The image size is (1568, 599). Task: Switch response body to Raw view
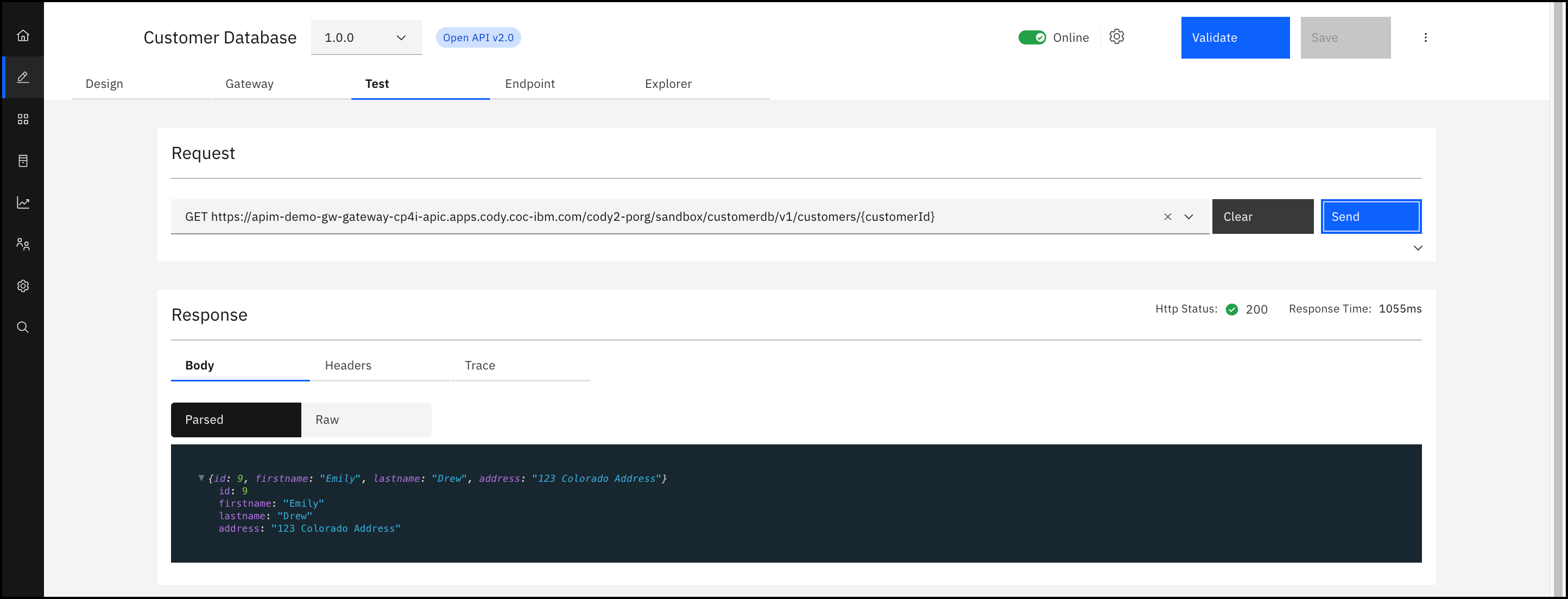coord(366,419)
